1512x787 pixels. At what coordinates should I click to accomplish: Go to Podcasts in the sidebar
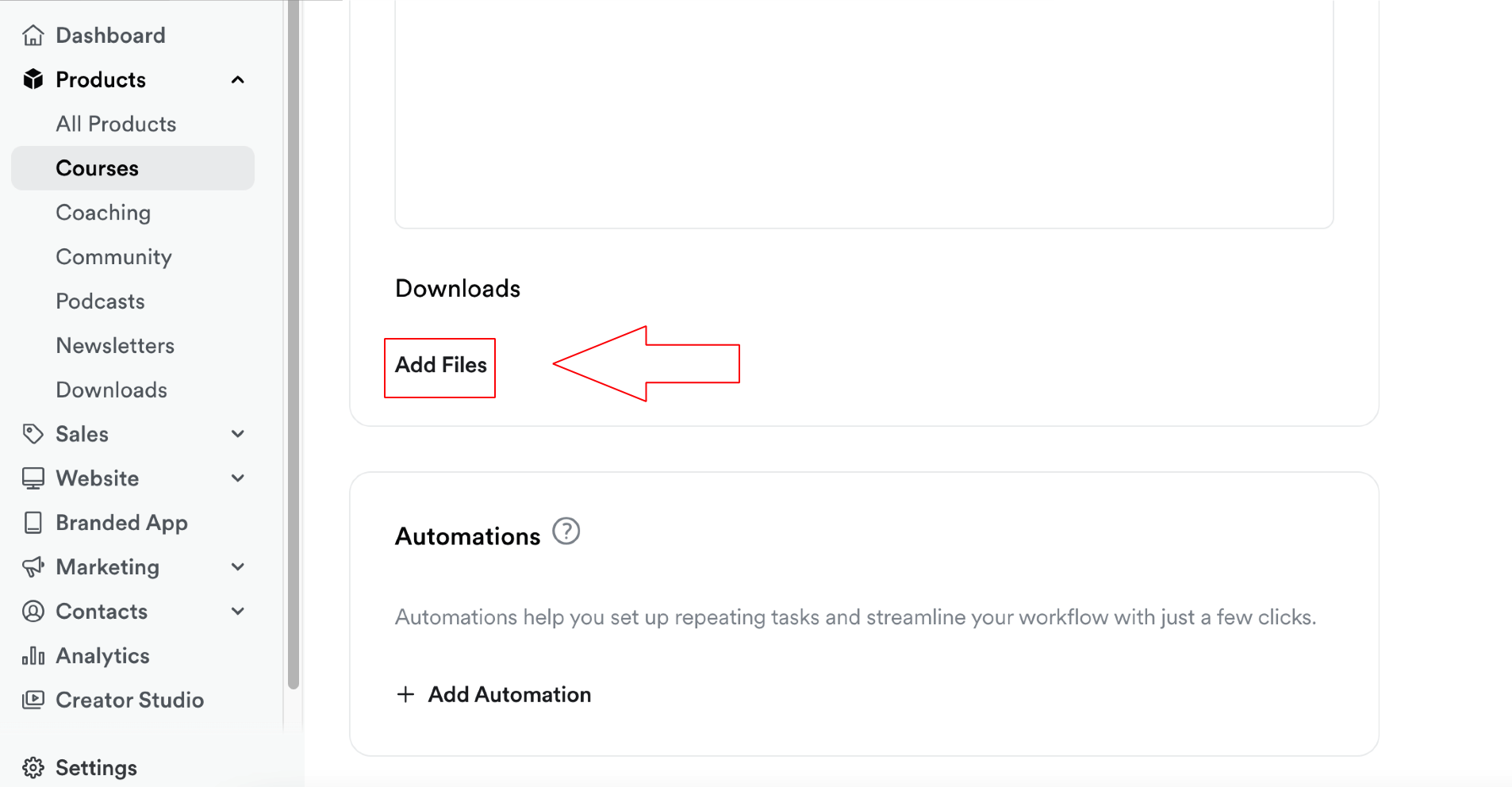pyautogui.click(x=100, y=301)
